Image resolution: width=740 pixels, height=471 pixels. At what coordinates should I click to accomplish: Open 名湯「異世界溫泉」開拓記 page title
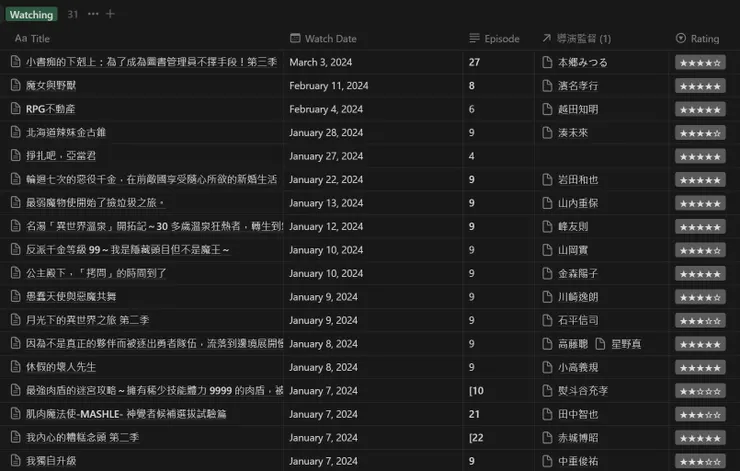tap(154, 226)
